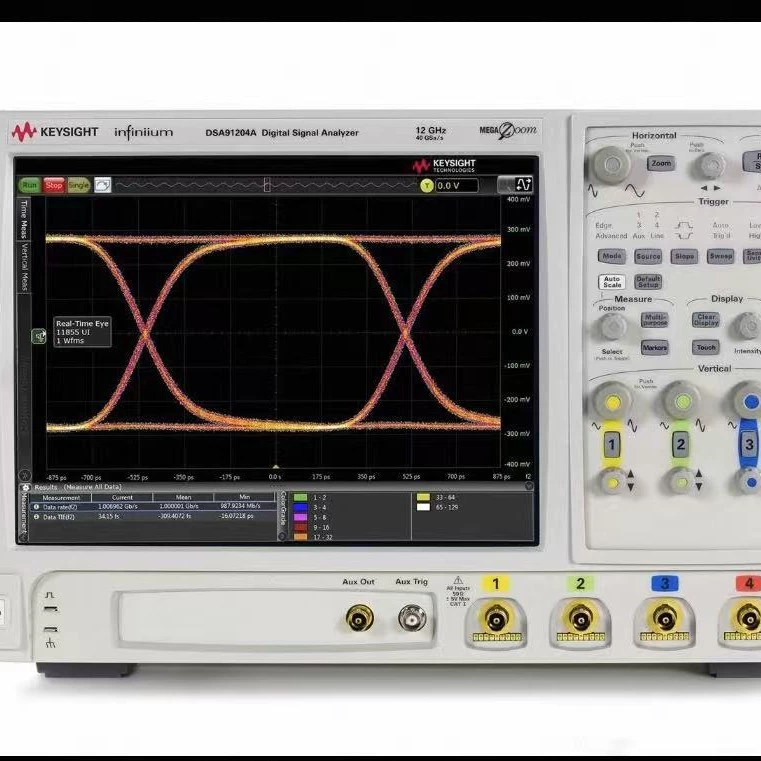This screenshot has width=761, height=761.
Task: Push the trigger Slope button
Action: coord(684,256)
